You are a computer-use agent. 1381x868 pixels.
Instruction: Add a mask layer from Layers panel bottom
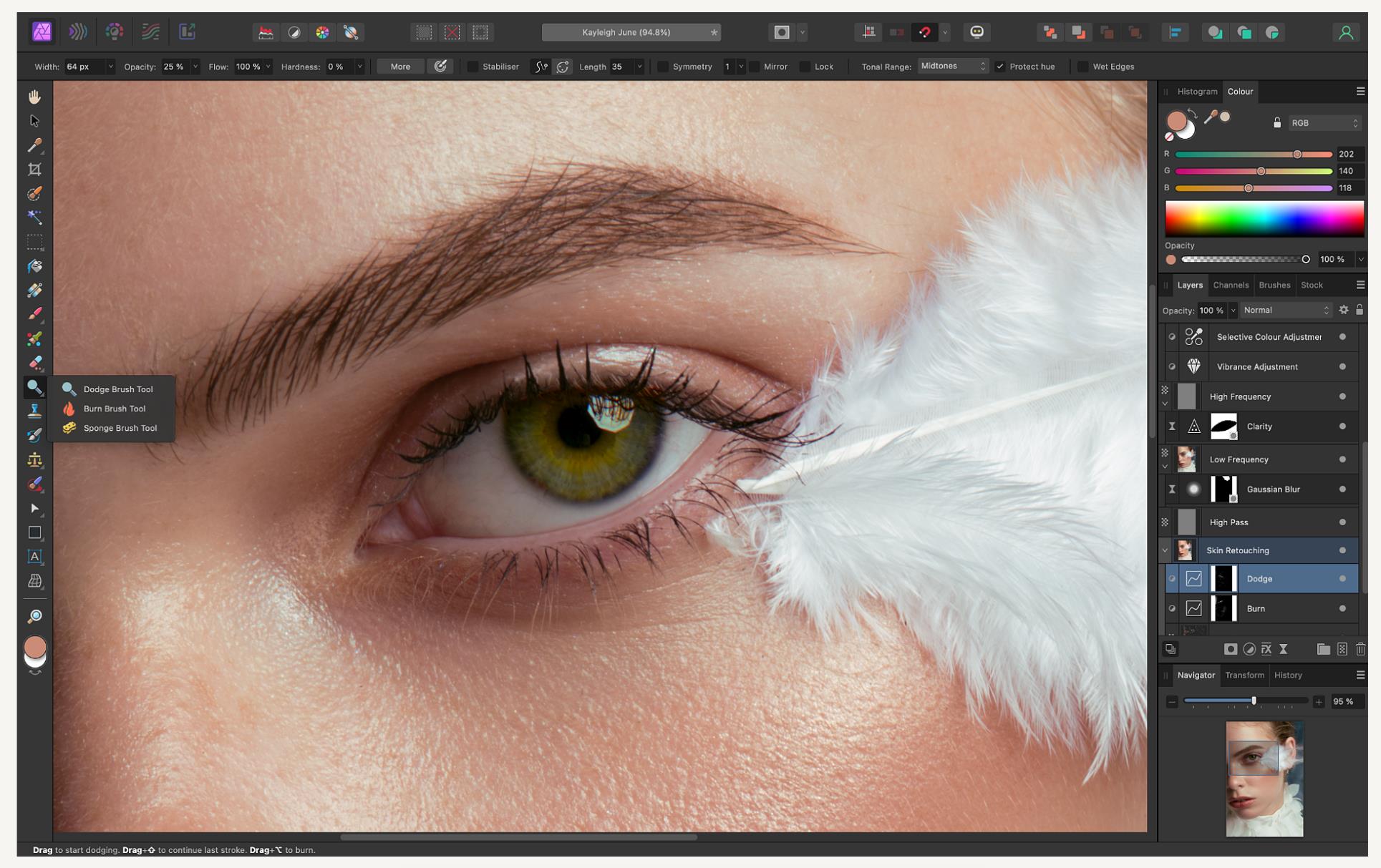[1230, 649]
